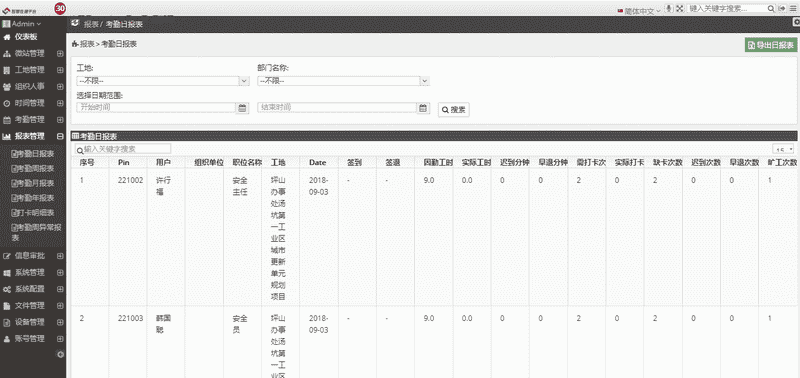Screen dimensions: 800x378
Task: Open the 考勤日报表 submenu item
Action: pyautogui.click(x=33, y=154)
